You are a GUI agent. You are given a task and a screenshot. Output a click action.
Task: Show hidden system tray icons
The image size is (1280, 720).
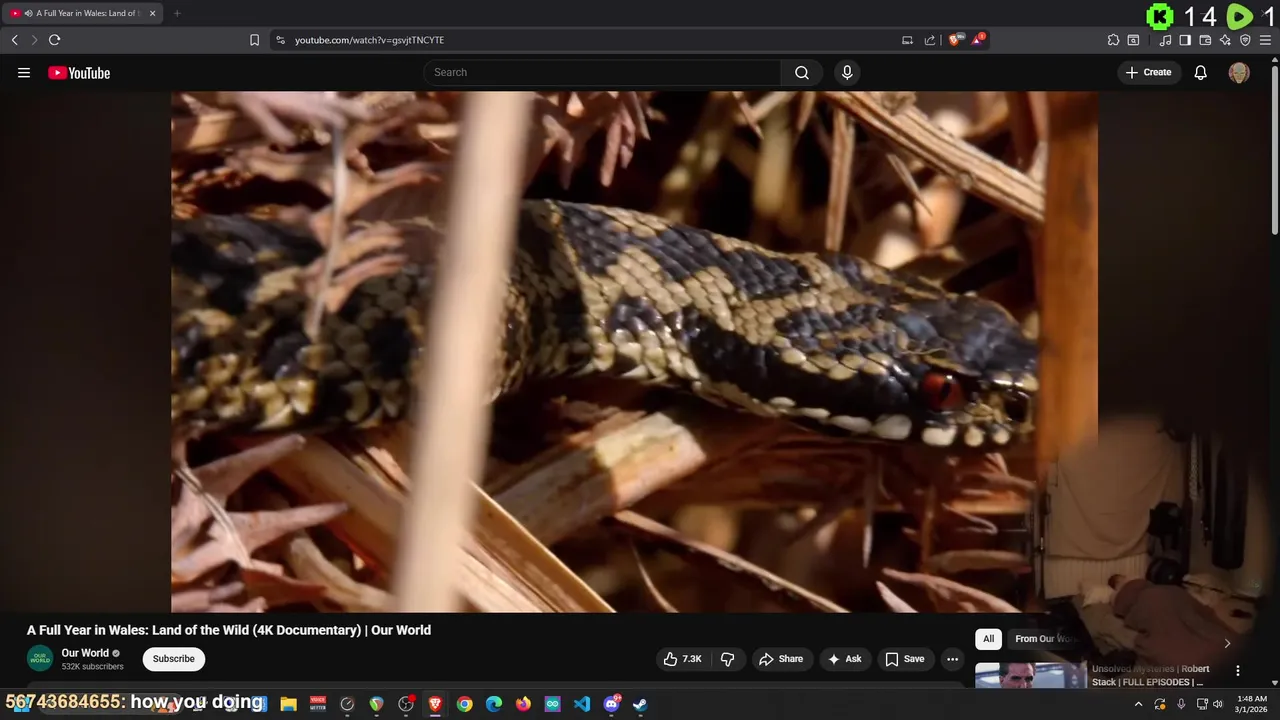(1138, 704)
